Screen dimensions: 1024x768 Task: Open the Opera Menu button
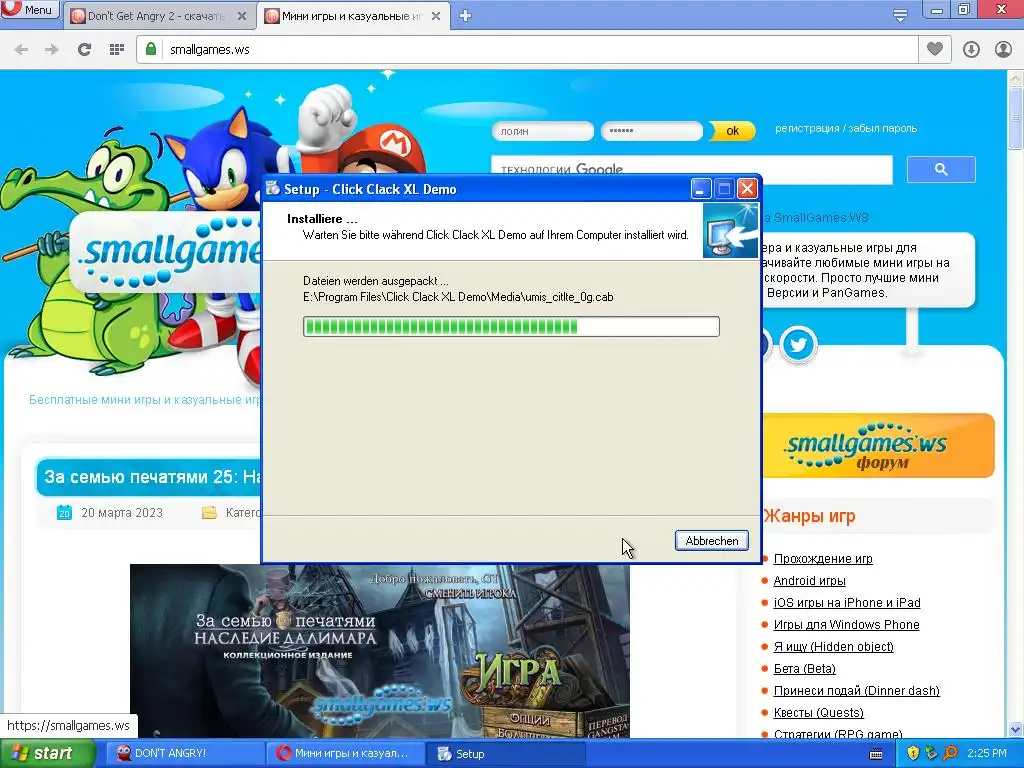pos(29,9)
